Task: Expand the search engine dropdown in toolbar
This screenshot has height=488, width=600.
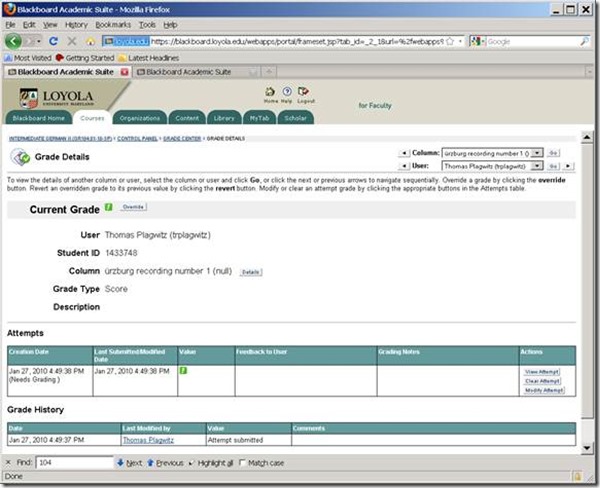Action: (480, 42)
